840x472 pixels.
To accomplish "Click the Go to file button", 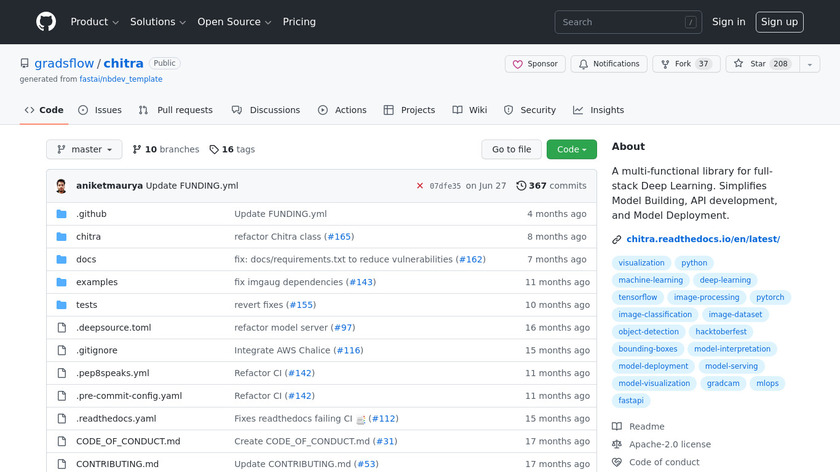I will [511, 149].
